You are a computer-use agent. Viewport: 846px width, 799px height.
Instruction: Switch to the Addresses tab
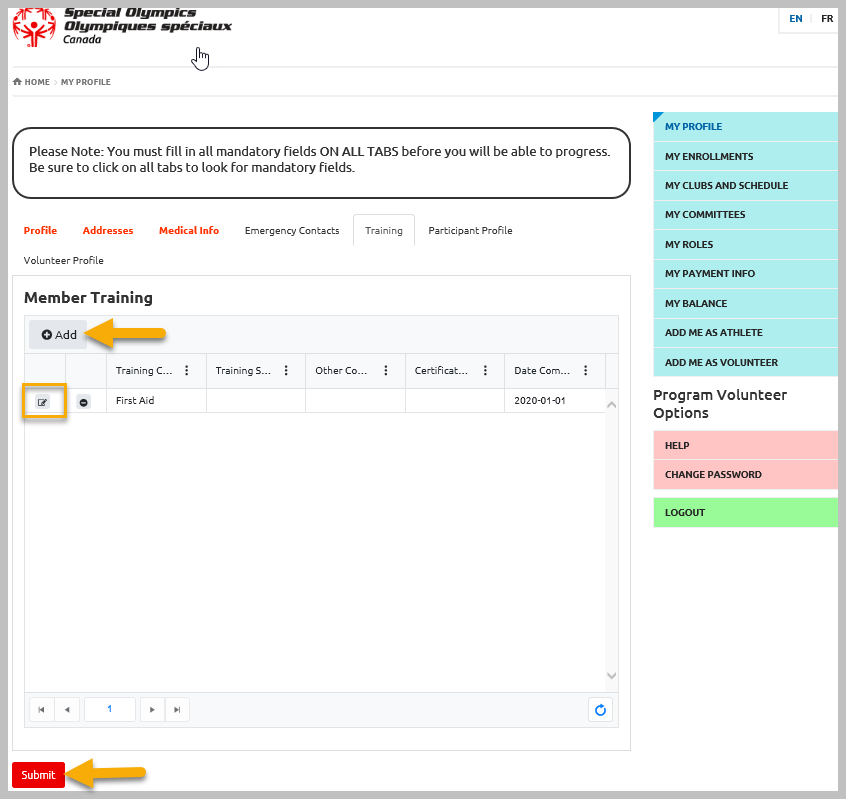pos(108,230)
